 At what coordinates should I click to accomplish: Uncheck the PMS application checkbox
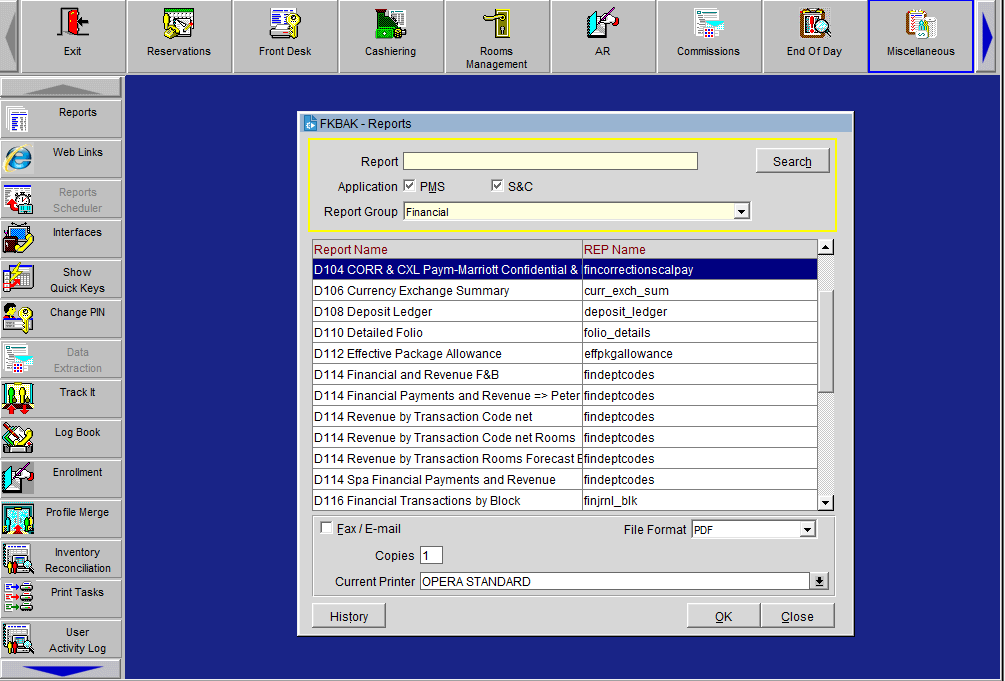click(409, 186)
